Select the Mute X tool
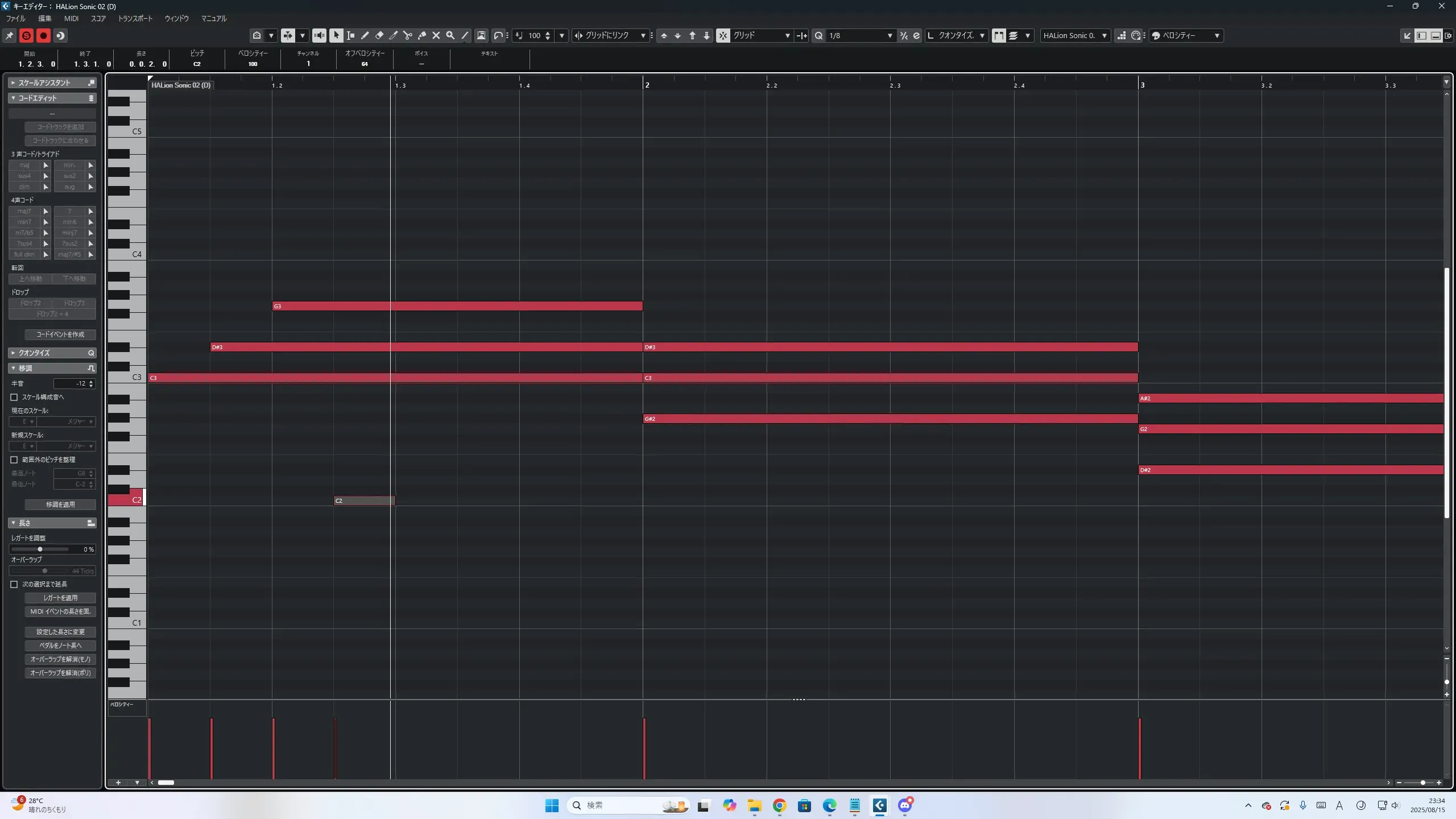This screenshot has height=819, width=1456. coord(436,35)
